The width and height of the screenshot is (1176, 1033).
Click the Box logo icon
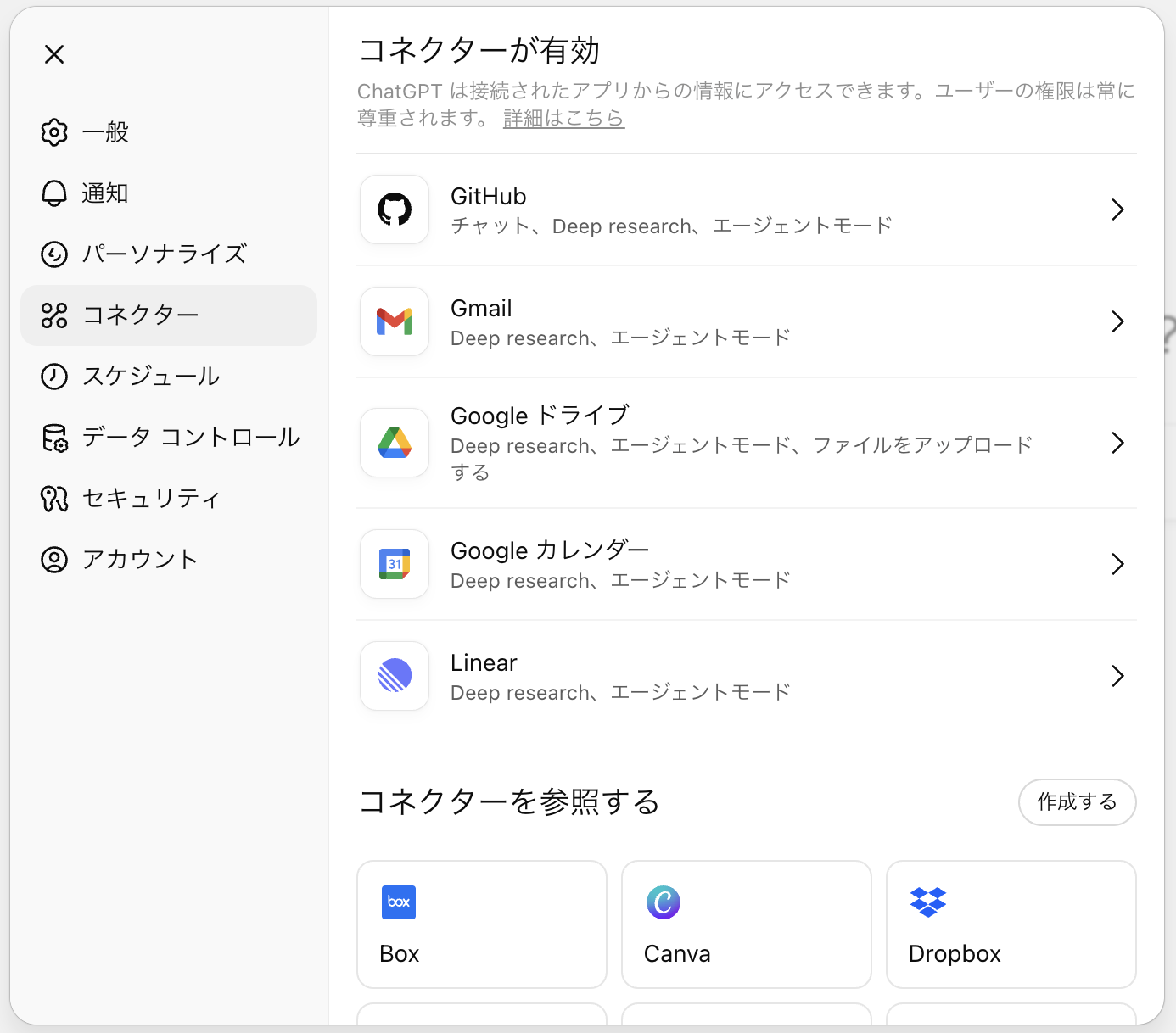[399, 902]
